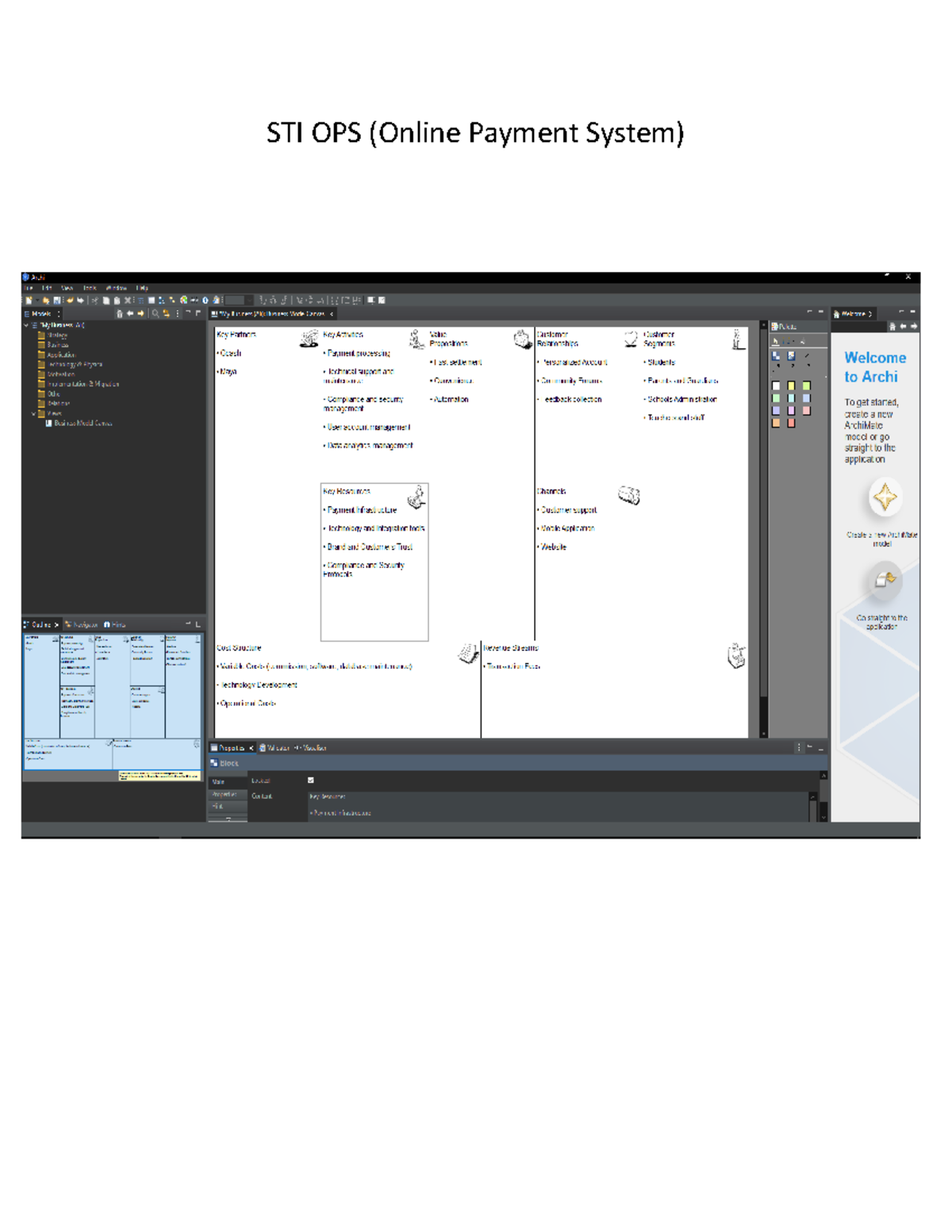Switch to the Navigator tab
The image size is (952, 1232).
82,624
